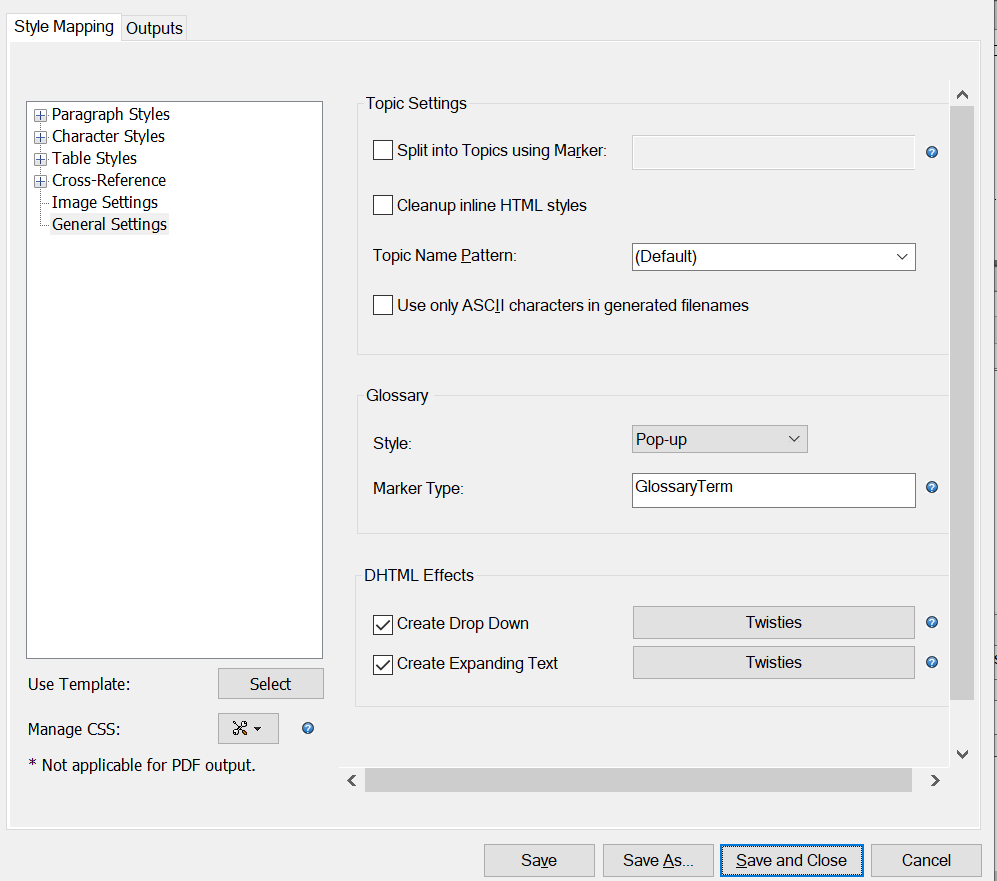Click help icon next to Split into Topics
This screenshot has height=881, width=997.
pos(932,153)
